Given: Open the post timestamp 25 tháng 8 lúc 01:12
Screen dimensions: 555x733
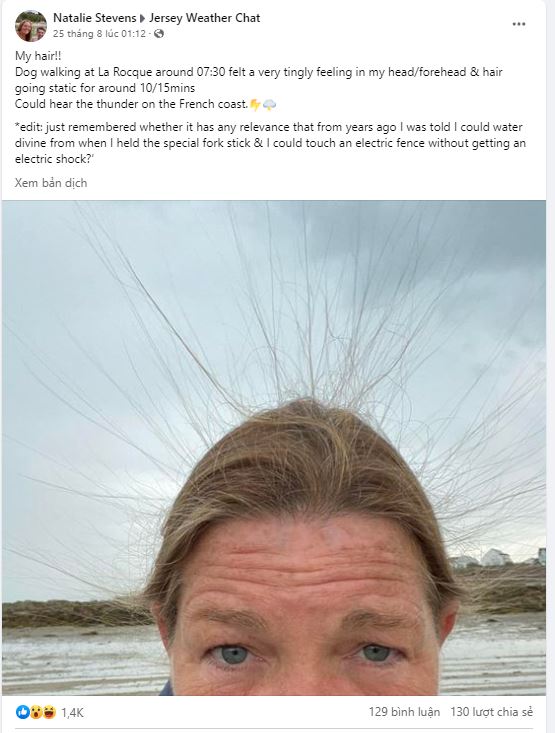Looking at the screenshot, I should coord(99,34).
